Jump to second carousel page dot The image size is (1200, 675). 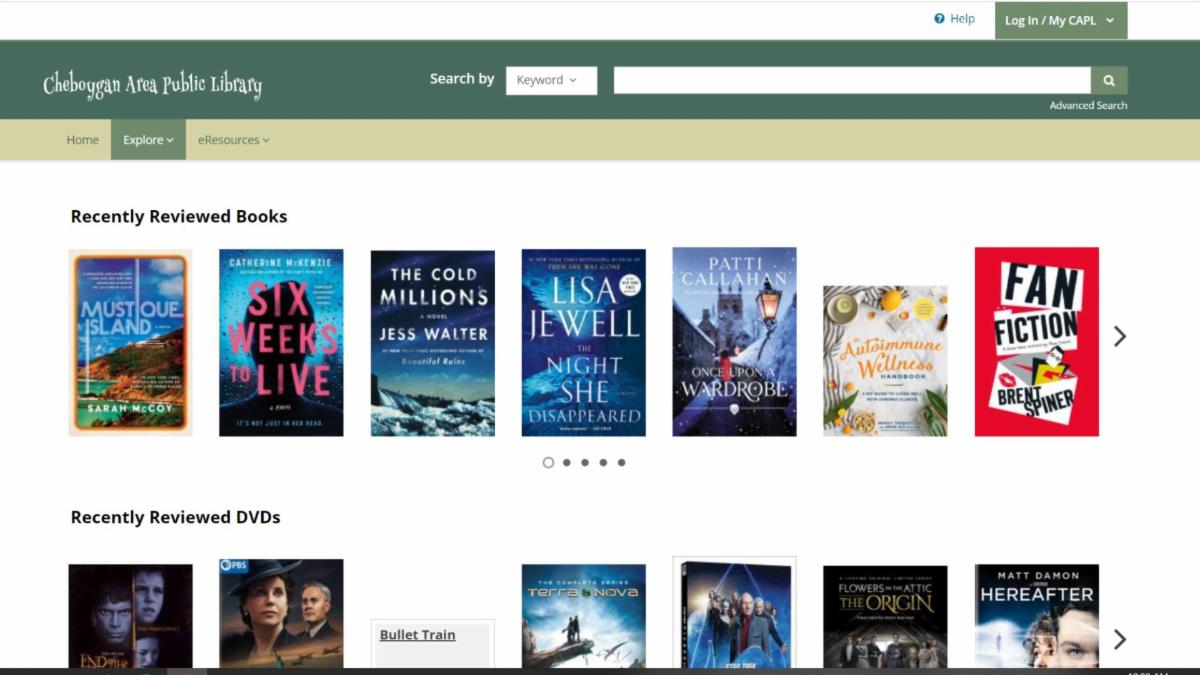point(567,462)
